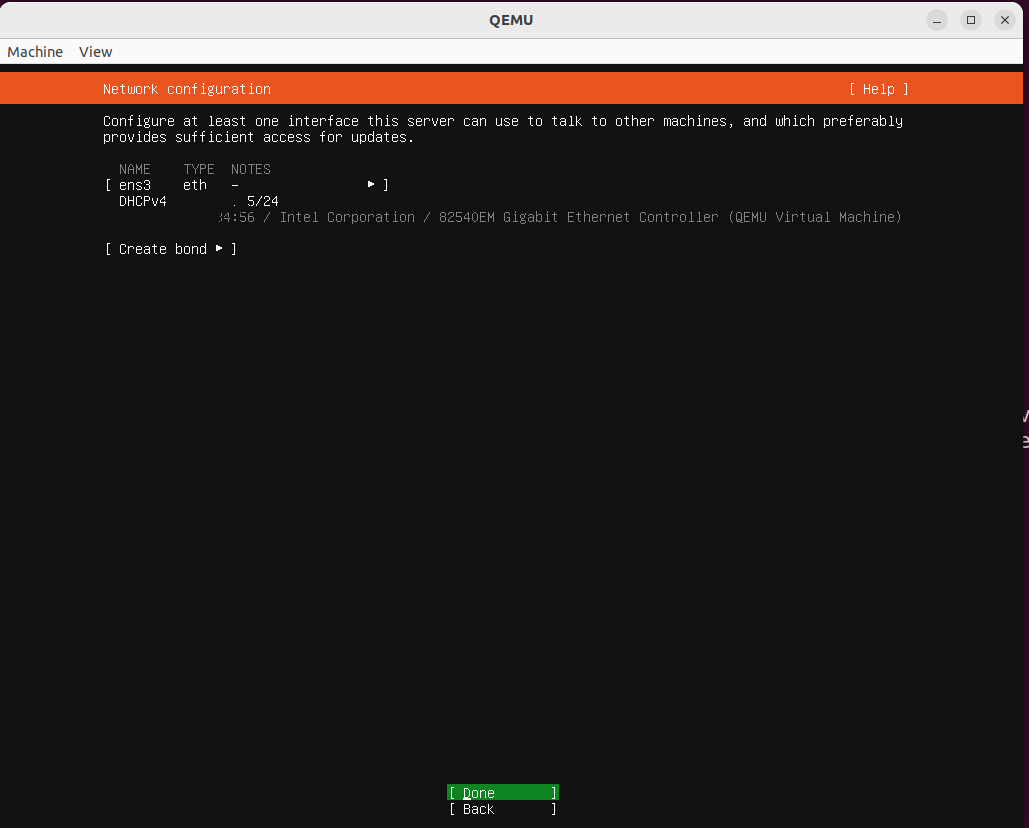The height and width of the screenshot is (828, 1029).
Task: Open the Create bond entry
Action: [x=163, y=249]
